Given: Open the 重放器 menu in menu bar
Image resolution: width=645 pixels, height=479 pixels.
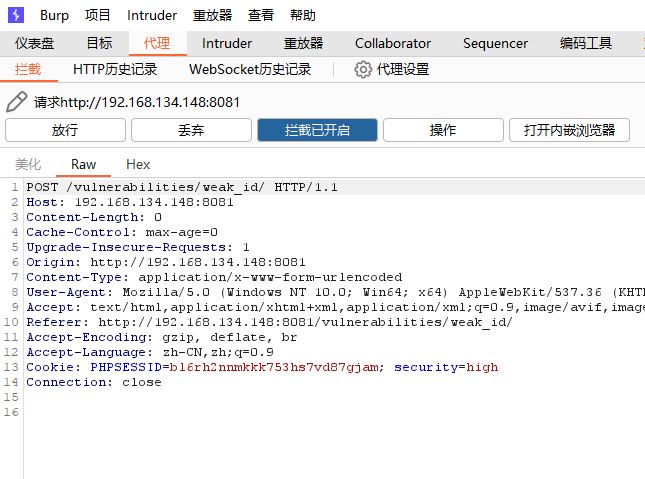Looking at the screenshot, I should pos(212,15).
